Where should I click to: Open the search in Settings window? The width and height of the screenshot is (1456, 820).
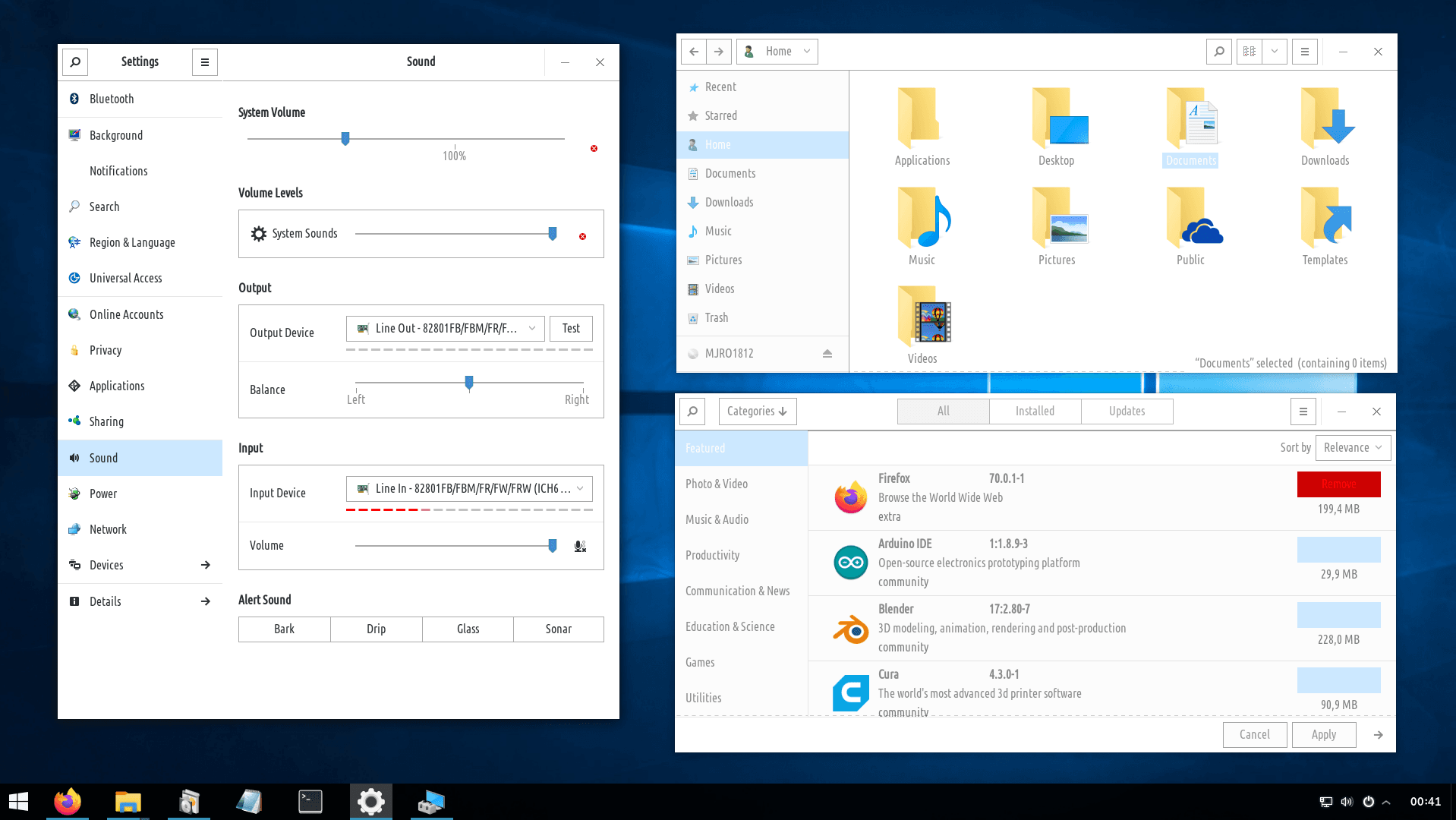(75, 62)
